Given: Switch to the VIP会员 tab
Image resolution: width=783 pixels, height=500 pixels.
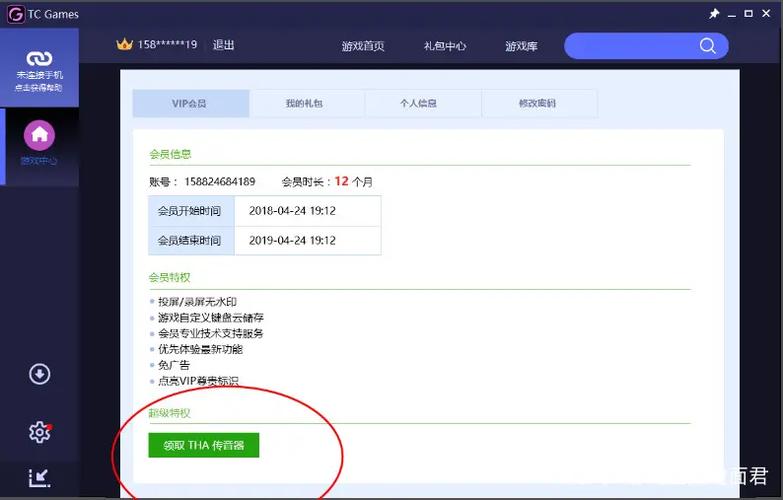Looking at the screenshot, I should pyautogui.click(x=191, y=103).
